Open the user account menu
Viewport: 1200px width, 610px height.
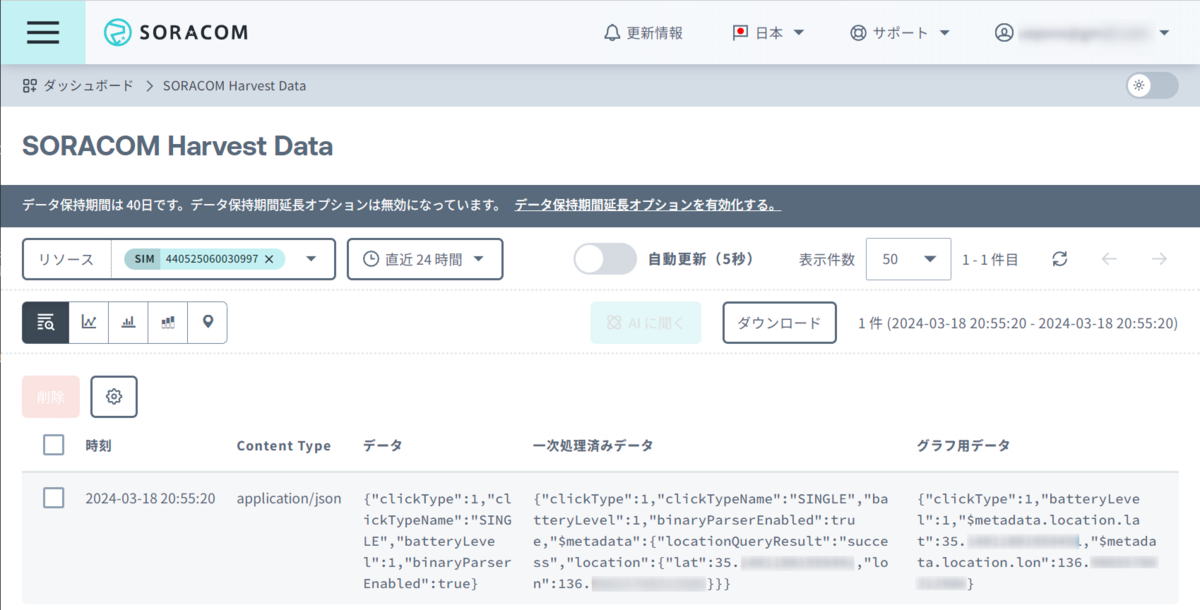1083,32
